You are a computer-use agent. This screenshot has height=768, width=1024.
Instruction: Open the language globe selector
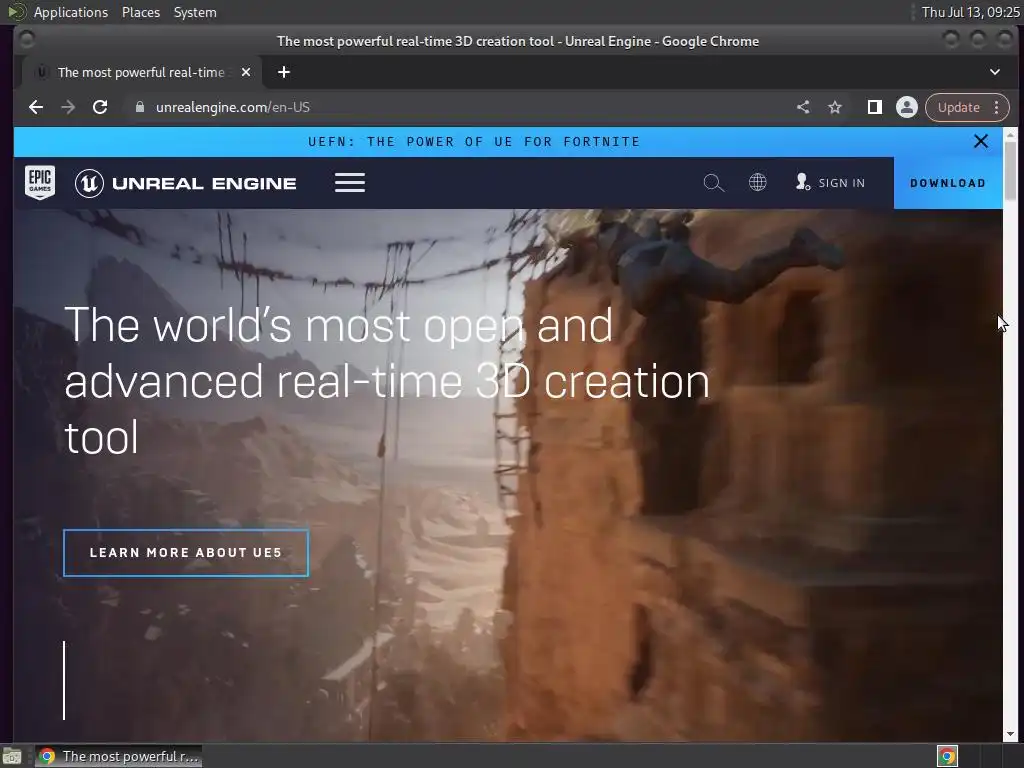[758, 182]
